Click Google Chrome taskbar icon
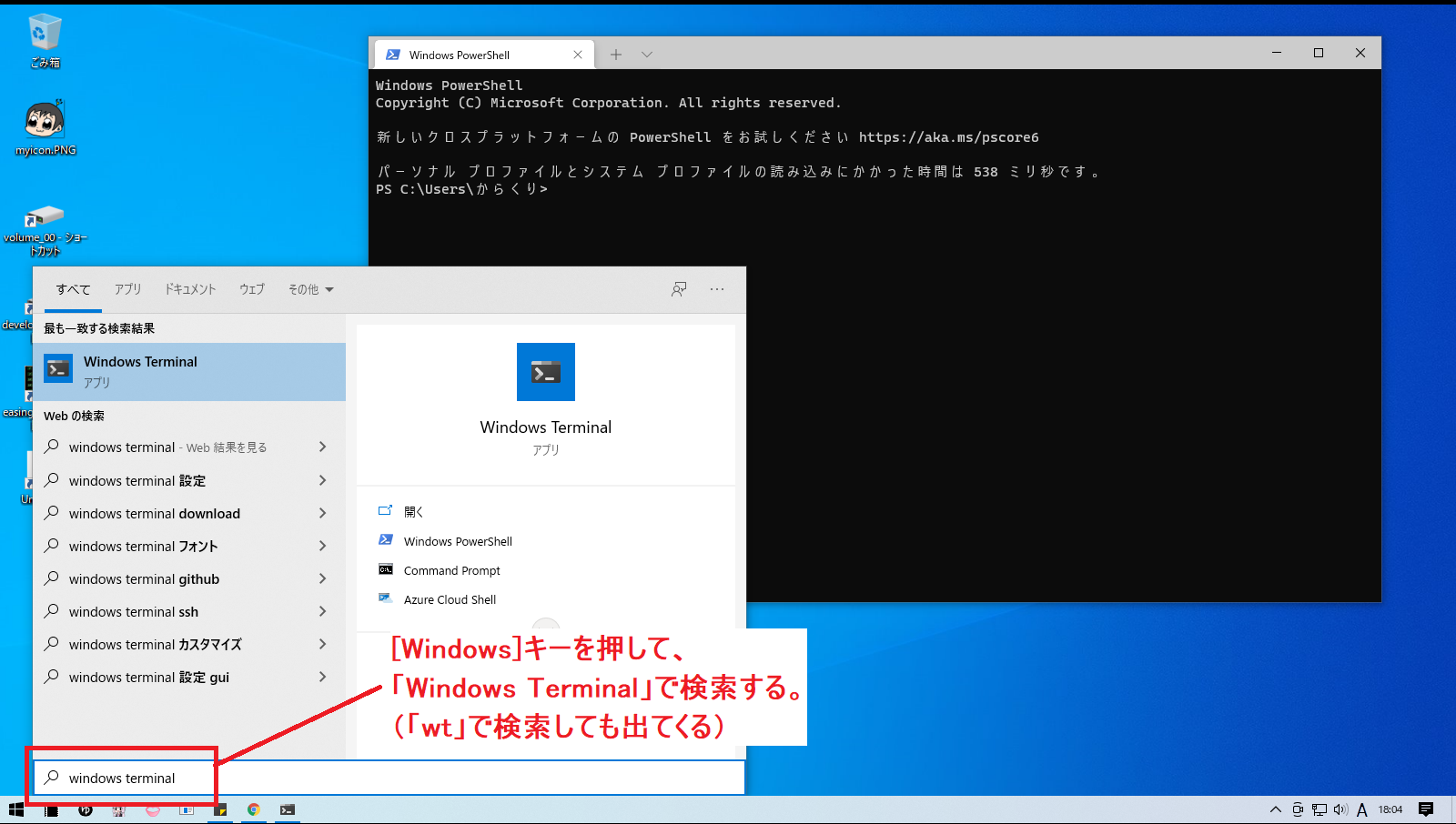Screen dimensions: 1456x824 [x=254, y=809]
